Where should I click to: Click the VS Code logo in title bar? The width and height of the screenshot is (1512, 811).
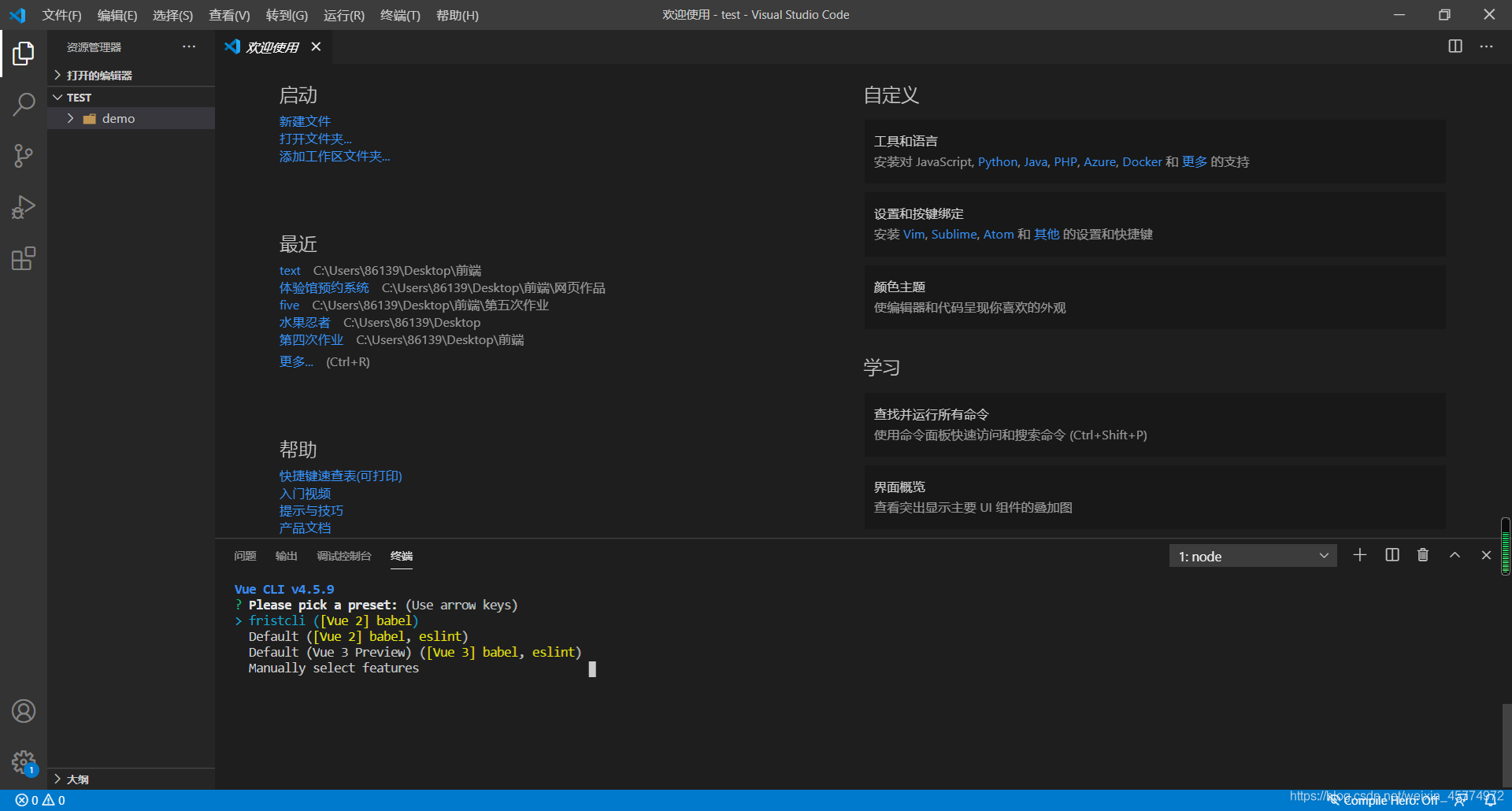pos(17,15)
